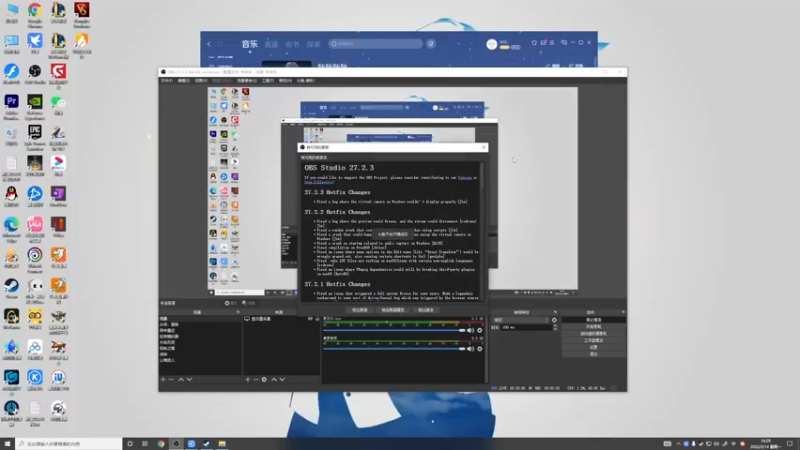Open Adobe Premiere Pro desktop shortcut

[11, 106]
